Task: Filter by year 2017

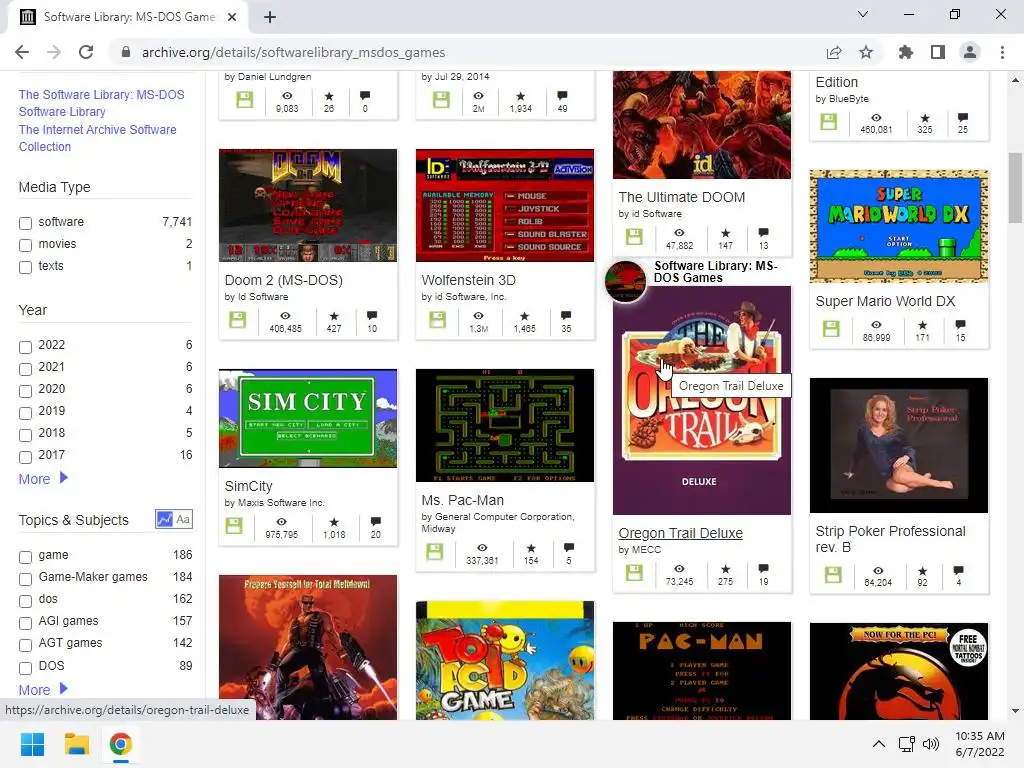Action: [x=25, y=456]
